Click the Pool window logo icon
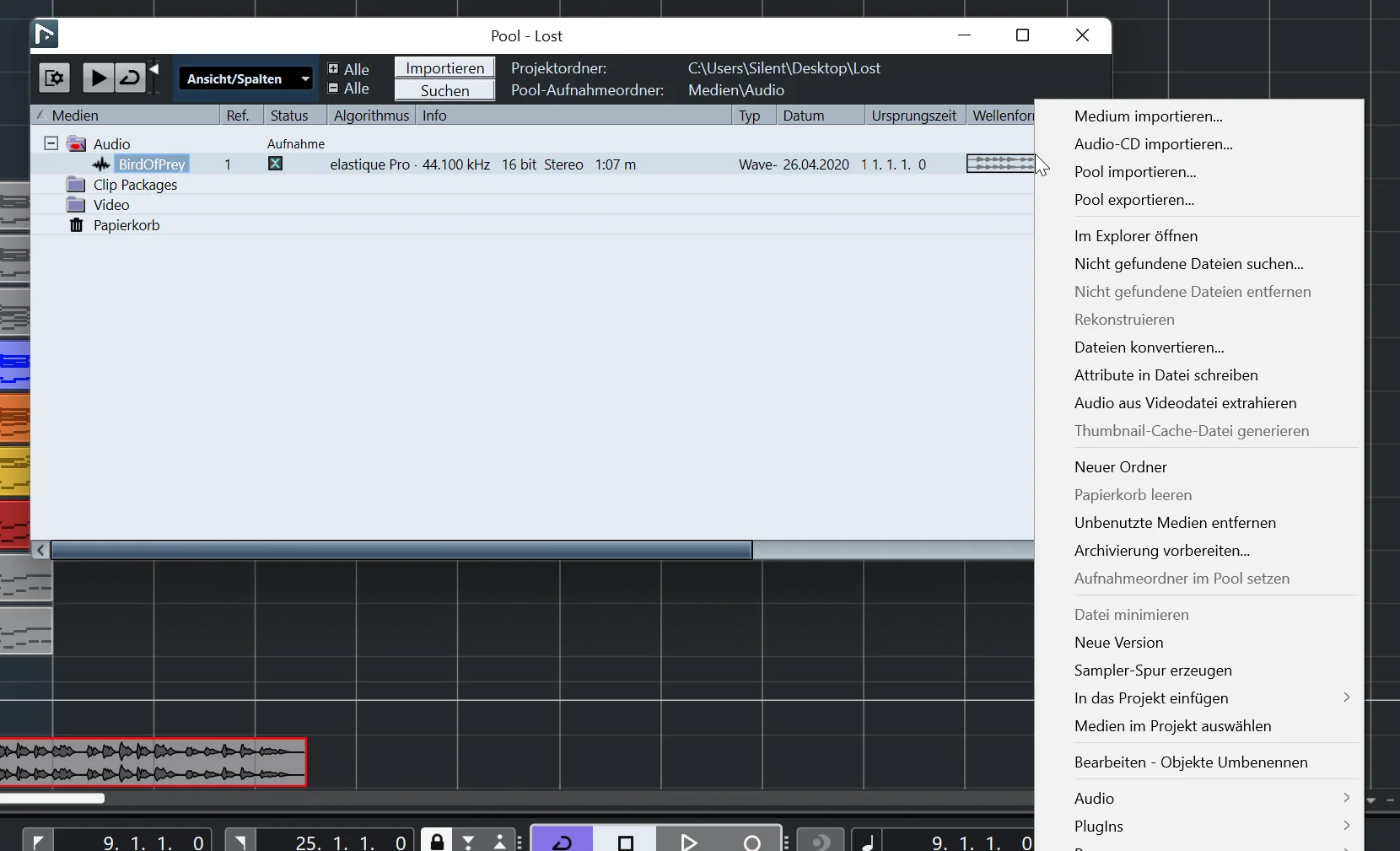 pyautogui.click(x=45, y=35)
